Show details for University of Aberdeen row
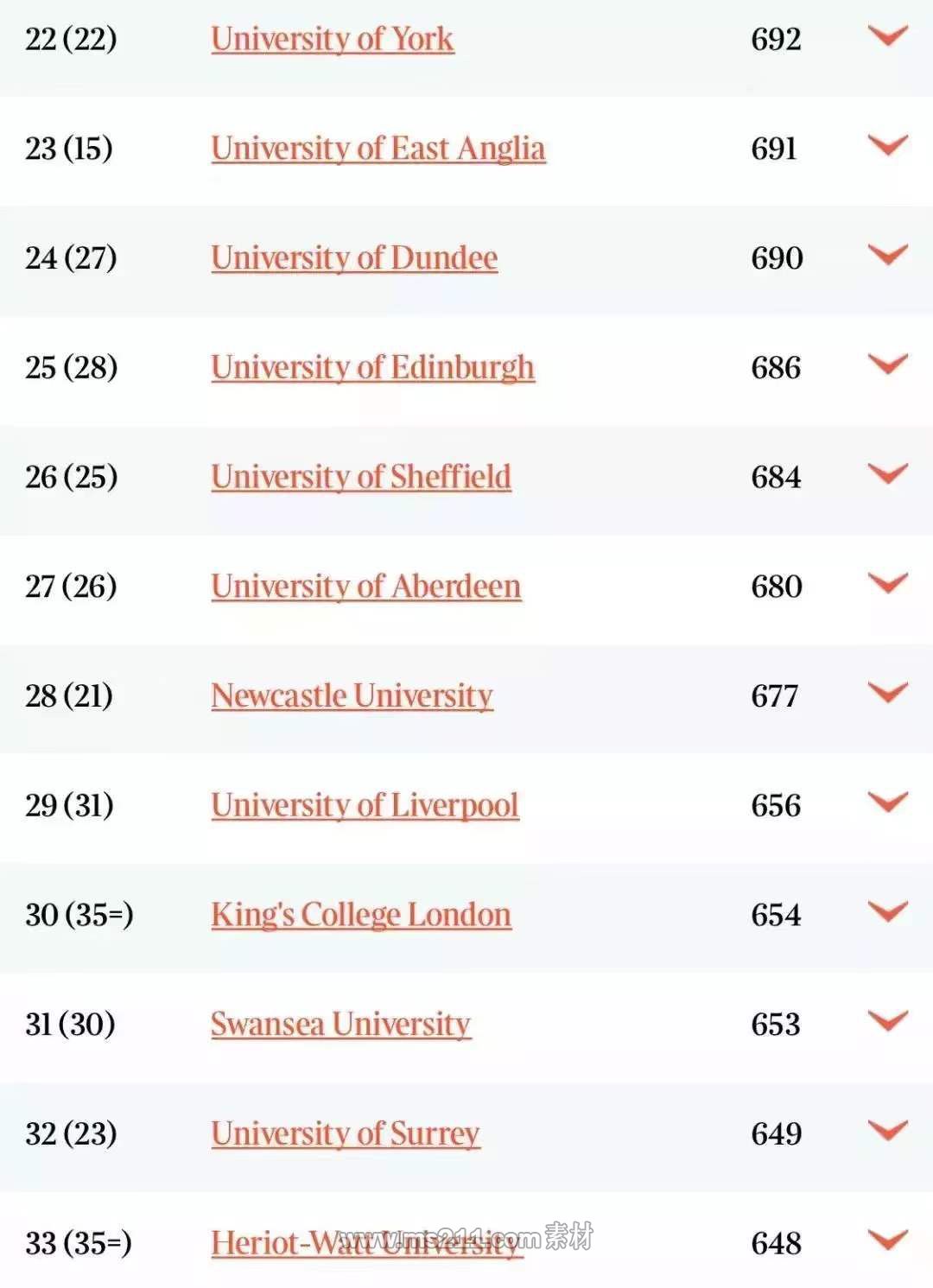This screenshot has width=933, height=1288. [x=888, y=583]
